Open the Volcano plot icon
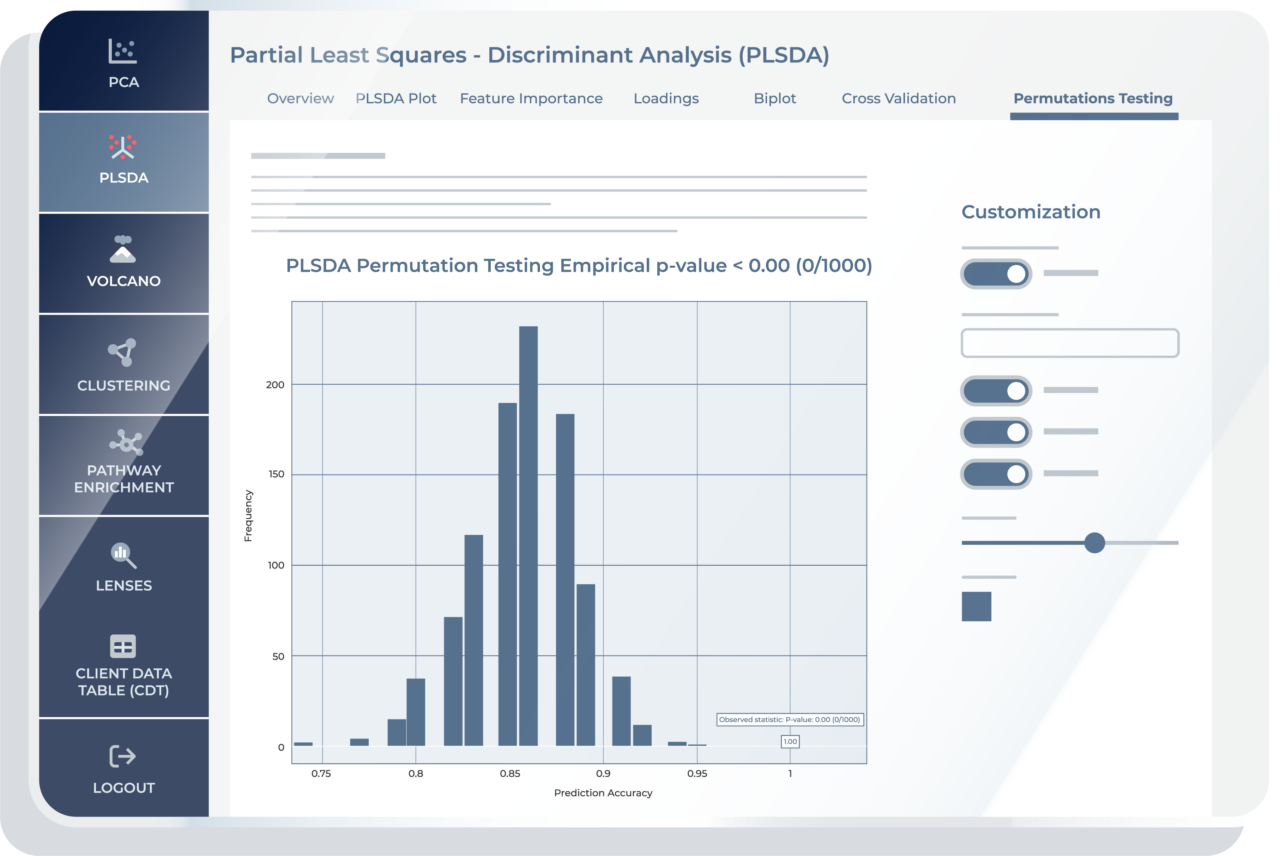 coord(123,248)
